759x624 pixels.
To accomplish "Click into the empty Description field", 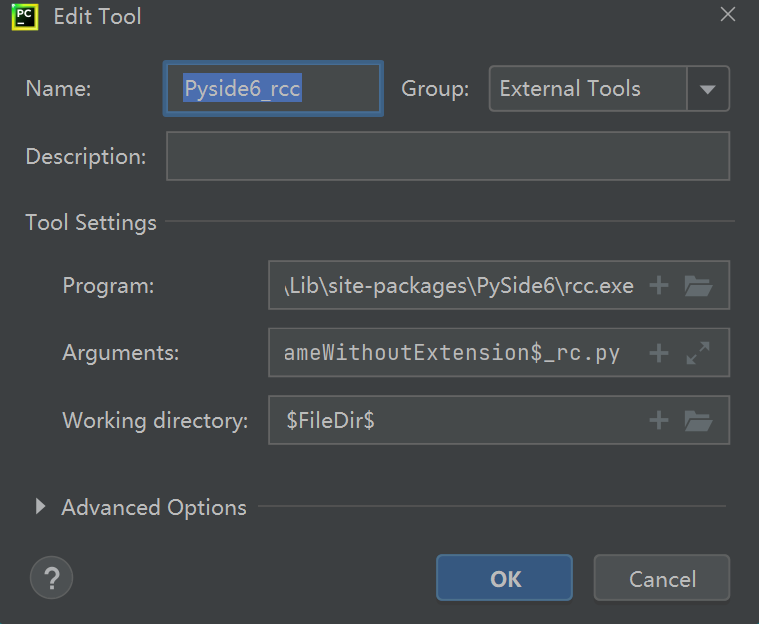I will [448, 156].
